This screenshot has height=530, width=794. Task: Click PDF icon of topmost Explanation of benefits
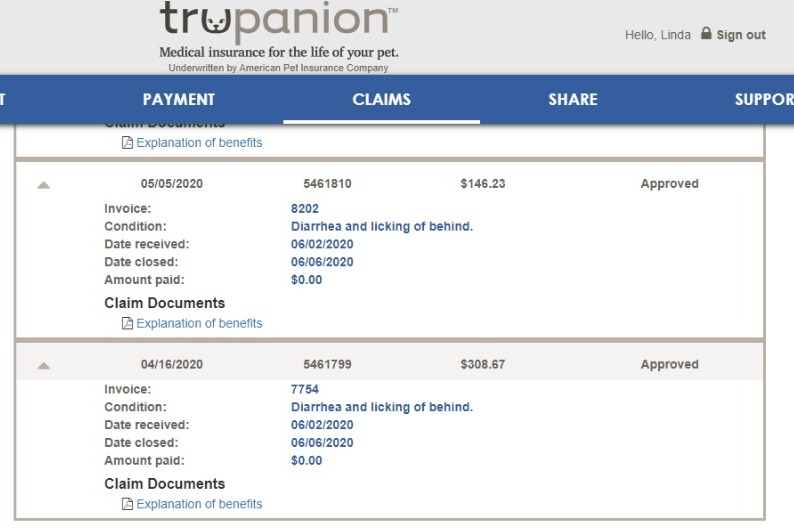pyautogui.click(x=128, y=143)
